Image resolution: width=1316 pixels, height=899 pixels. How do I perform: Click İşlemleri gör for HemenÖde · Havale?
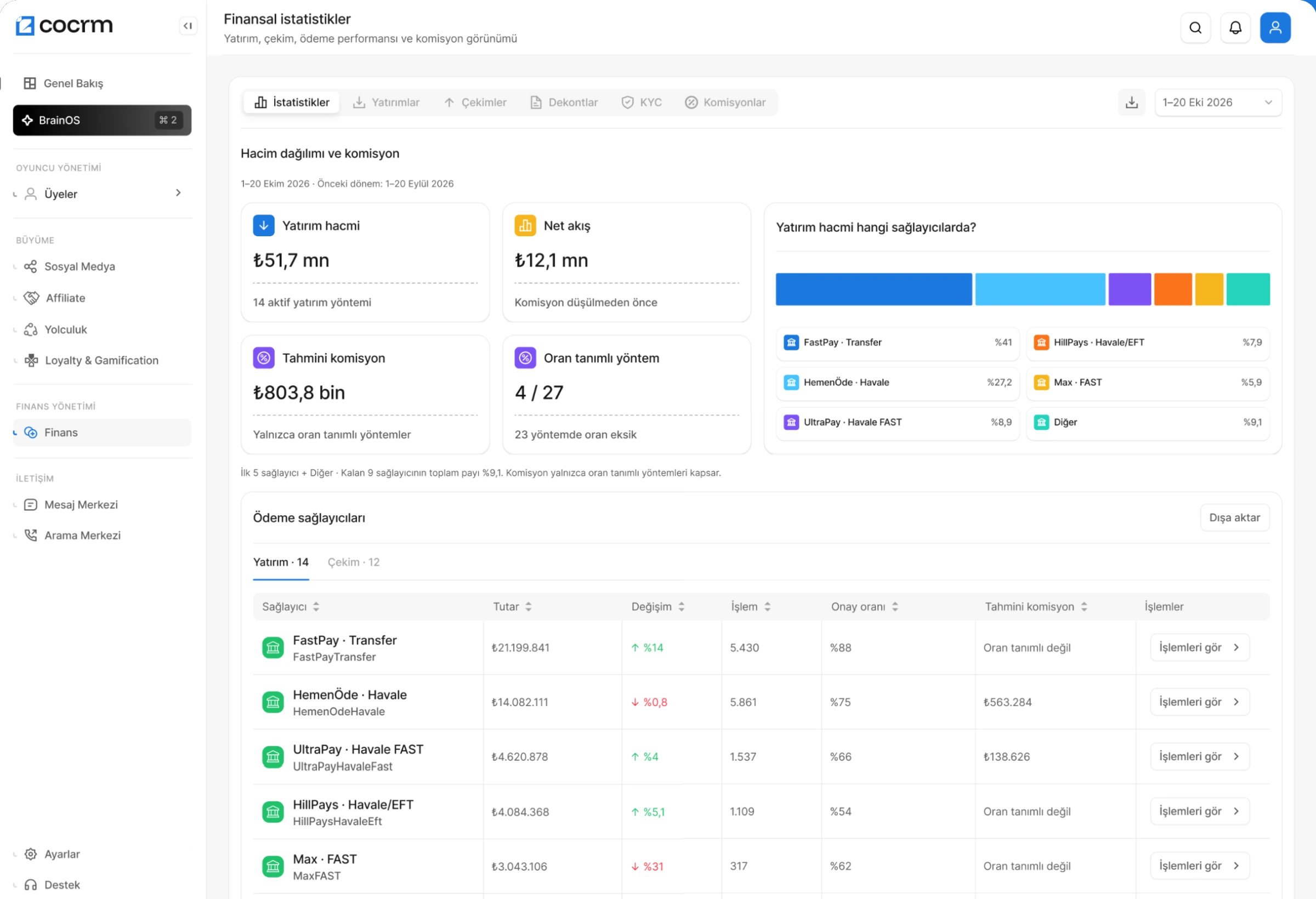[x=1199, y=702]
